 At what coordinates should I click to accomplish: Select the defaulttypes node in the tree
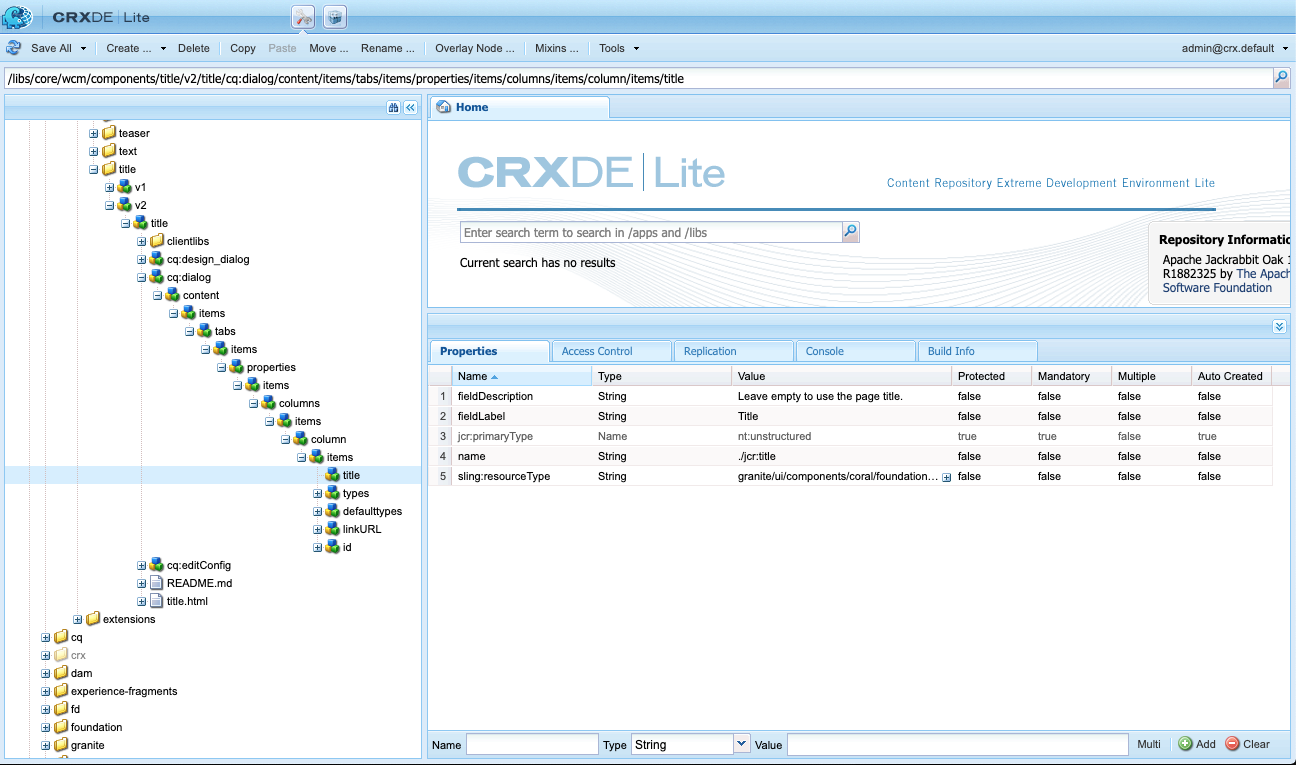[x=372, y=511]
